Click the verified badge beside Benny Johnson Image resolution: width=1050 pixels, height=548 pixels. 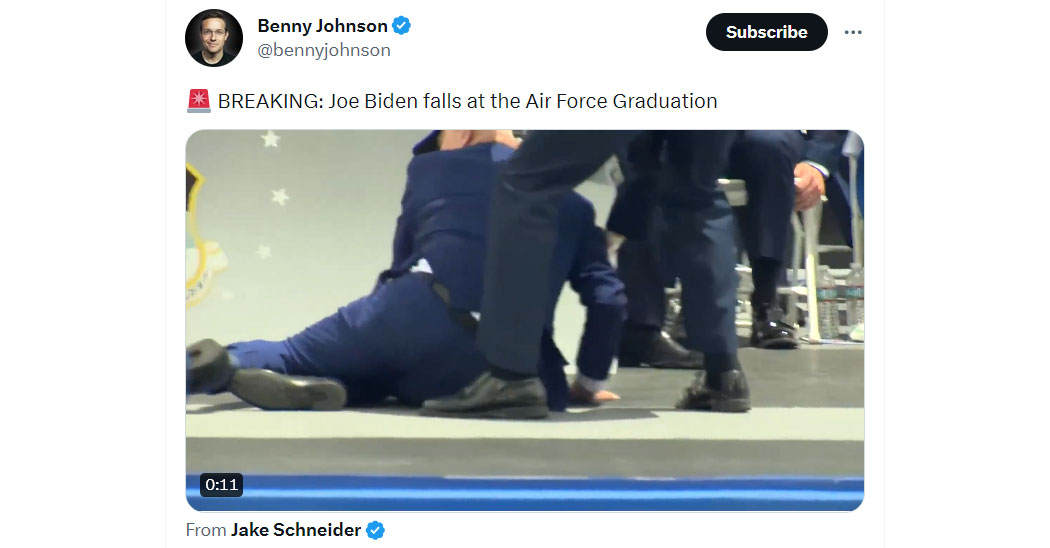(401, 26)
